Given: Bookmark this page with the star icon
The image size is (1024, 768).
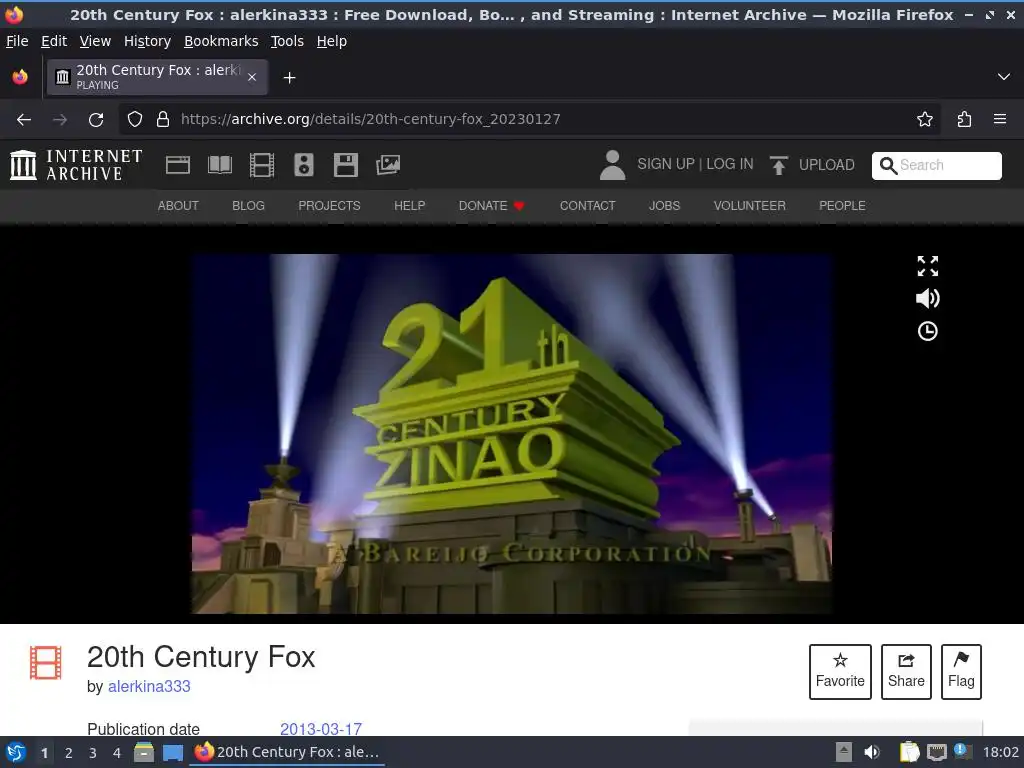Looking at the screenshot, I should pos(924,119).
